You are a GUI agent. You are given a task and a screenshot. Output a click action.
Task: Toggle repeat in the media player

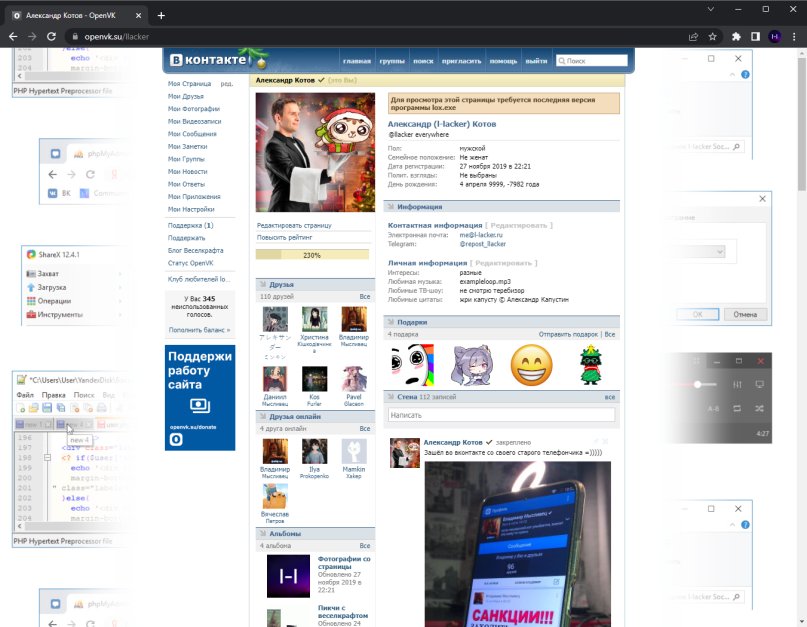click(736, 409)
